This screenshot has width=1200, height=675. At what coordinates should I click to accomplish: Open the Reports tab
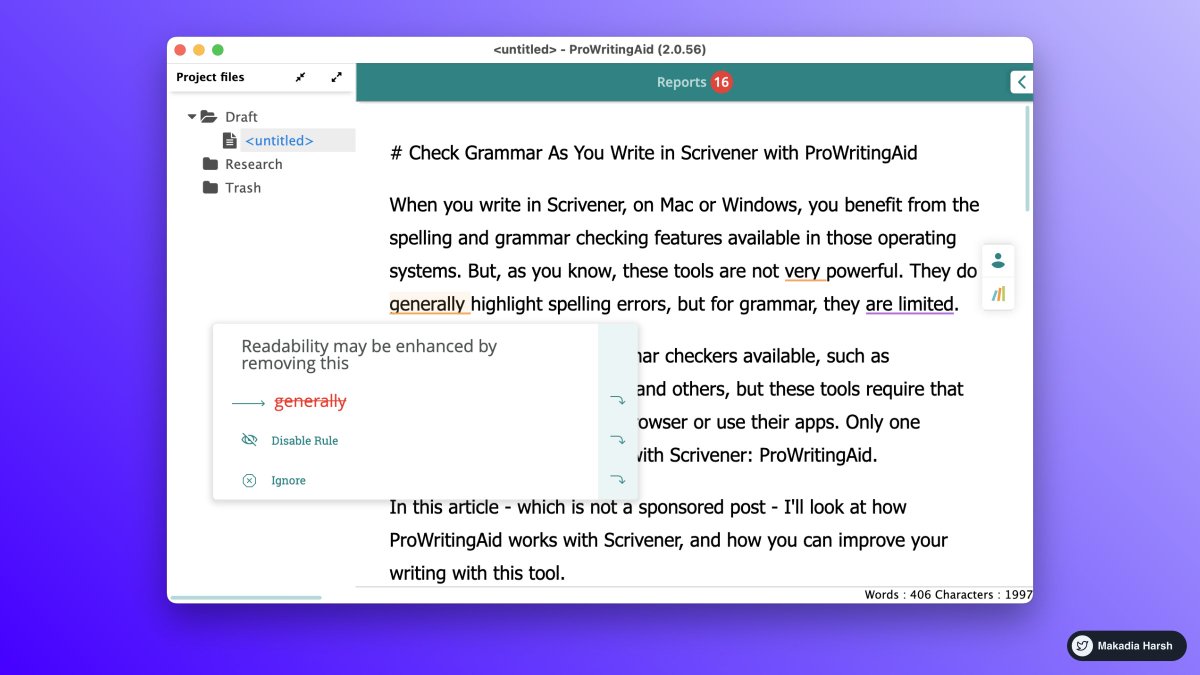click(x=681, y=82)
